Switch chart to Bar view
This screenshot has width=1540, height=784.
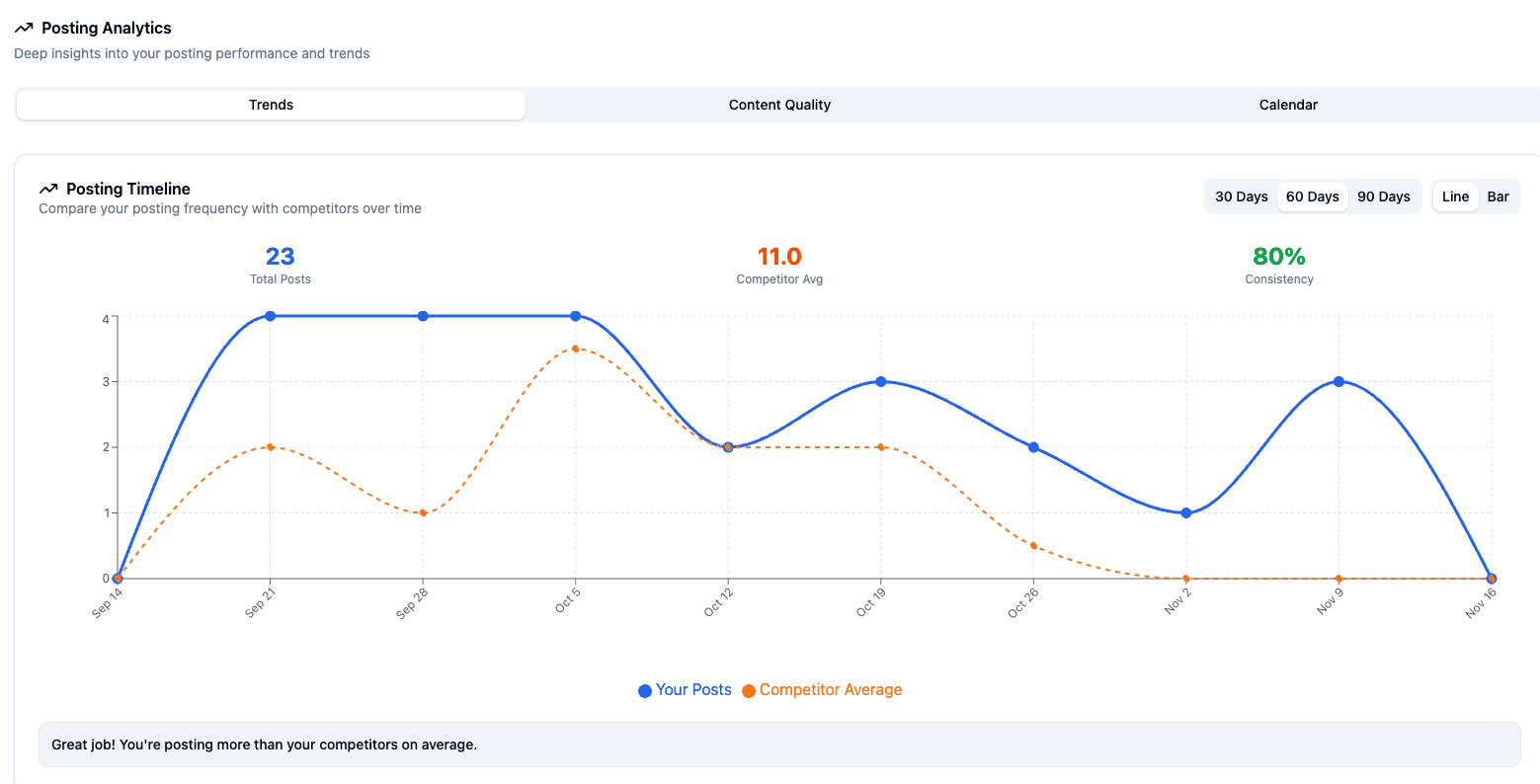pos(1498,196)
